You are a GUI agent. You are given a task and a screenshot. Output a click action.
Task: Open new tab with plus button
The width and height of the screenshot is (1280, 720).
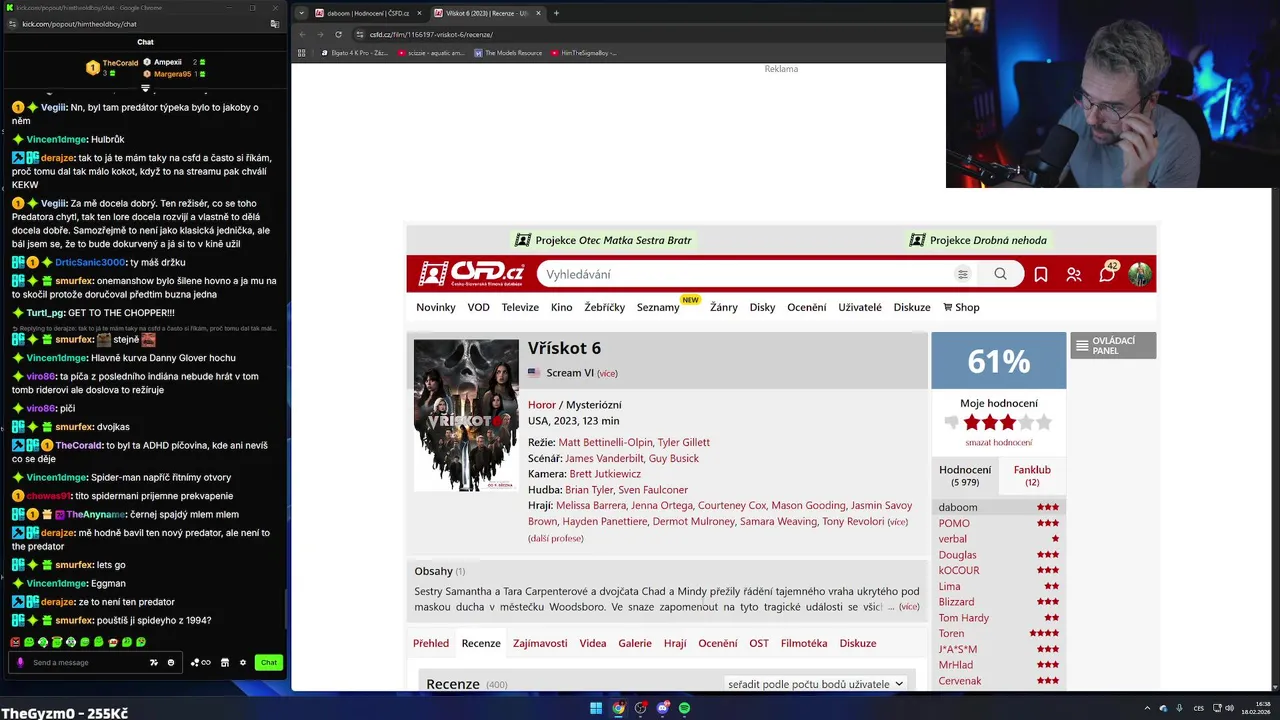[x=556, y=13]
